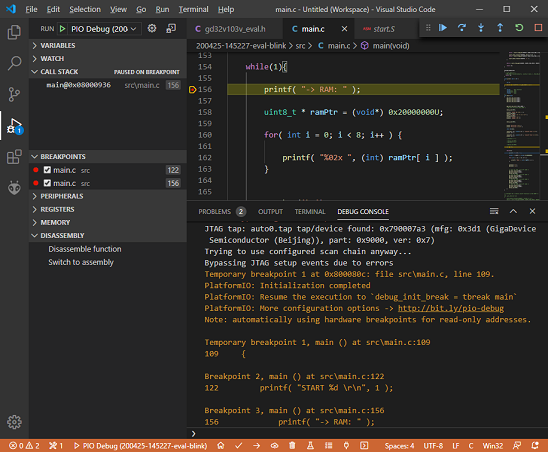Image resolution: width=548 pixels, height=452 pixels.
Task: Select main@0x08000936 call stack frame
Action: [x=108, y=85]
